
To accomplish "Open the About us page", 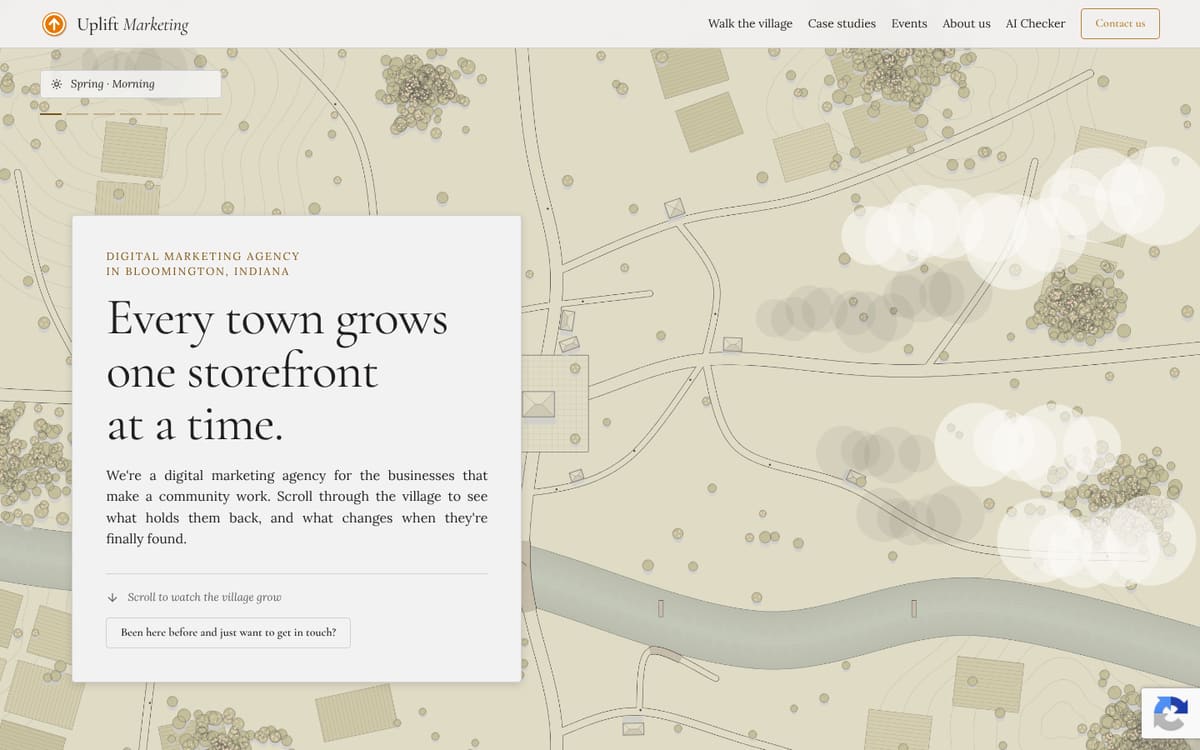I will point(966,24).
